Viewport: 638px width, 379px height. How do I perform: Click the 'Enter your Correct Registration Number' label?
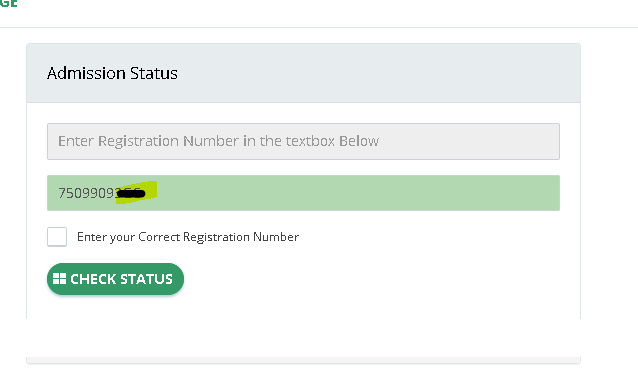[x=188, y=237]
